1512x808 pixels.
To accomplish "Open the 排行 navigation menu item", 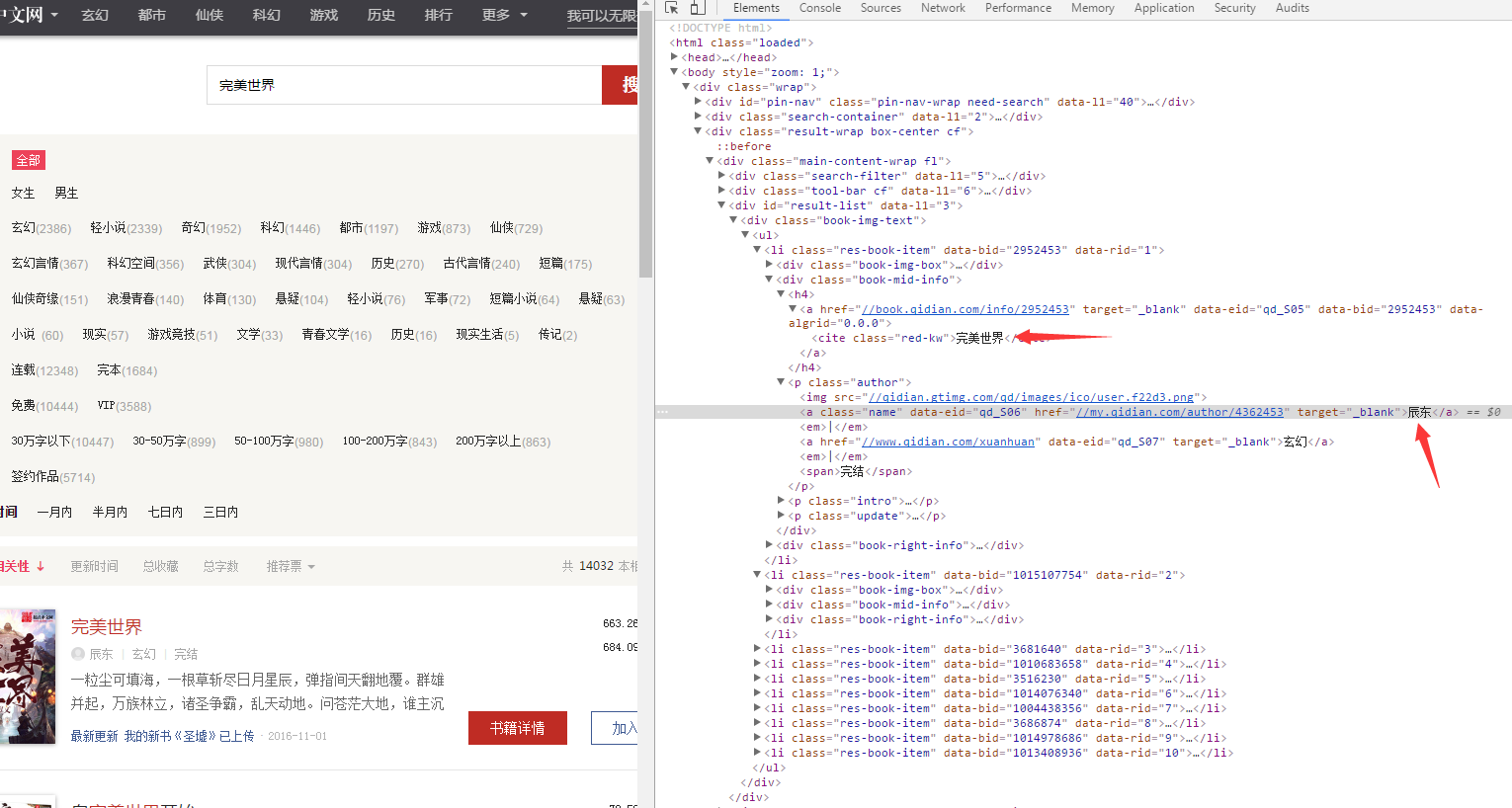I will 439,16.
